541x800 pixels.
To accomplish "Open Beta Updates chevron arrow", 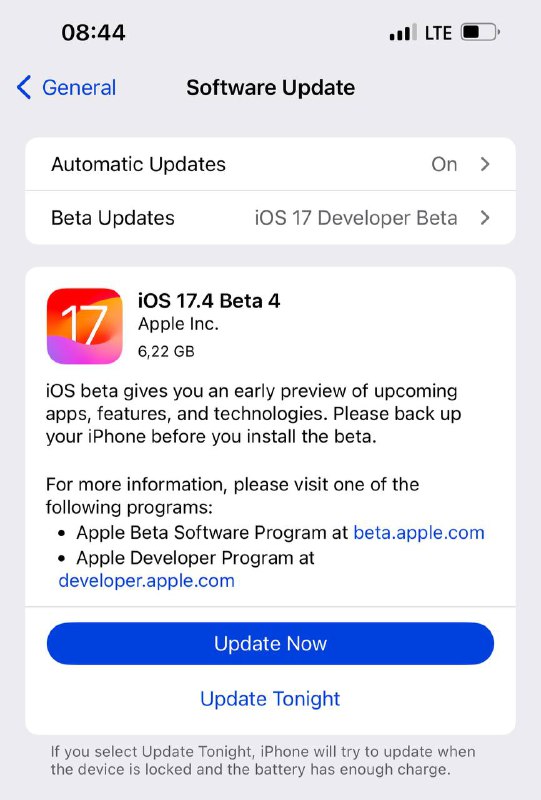I will click(x=485, y=218).
